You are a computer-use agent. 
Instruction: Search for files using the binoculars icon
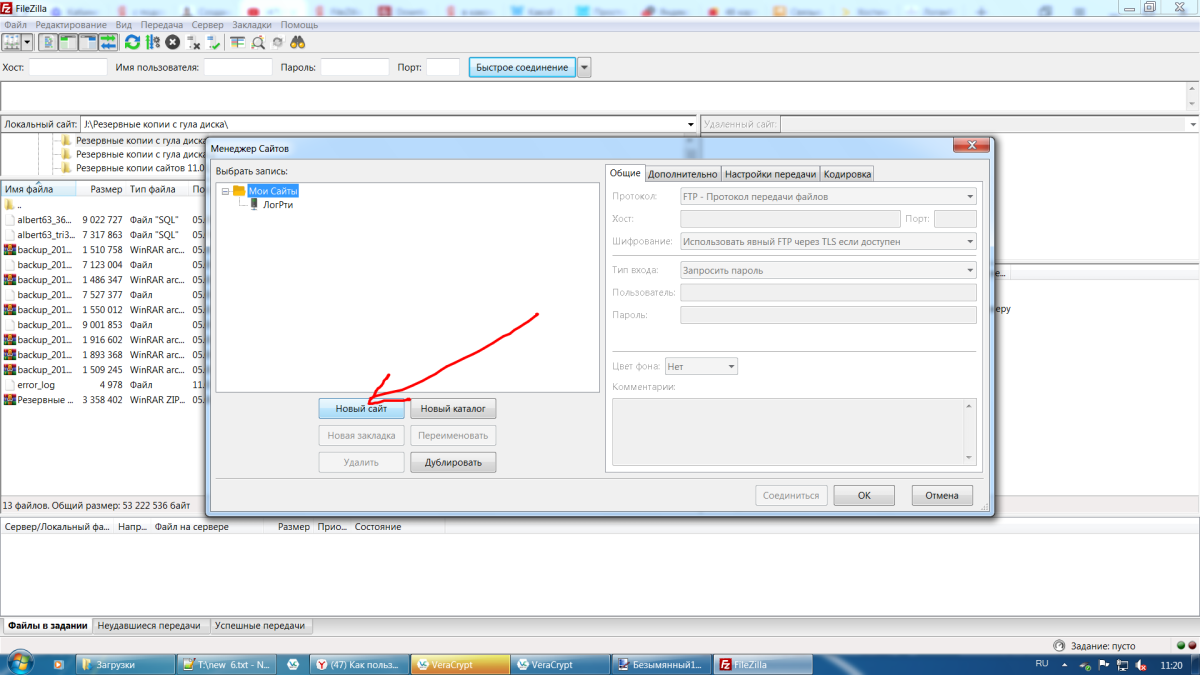click(297, 42)
